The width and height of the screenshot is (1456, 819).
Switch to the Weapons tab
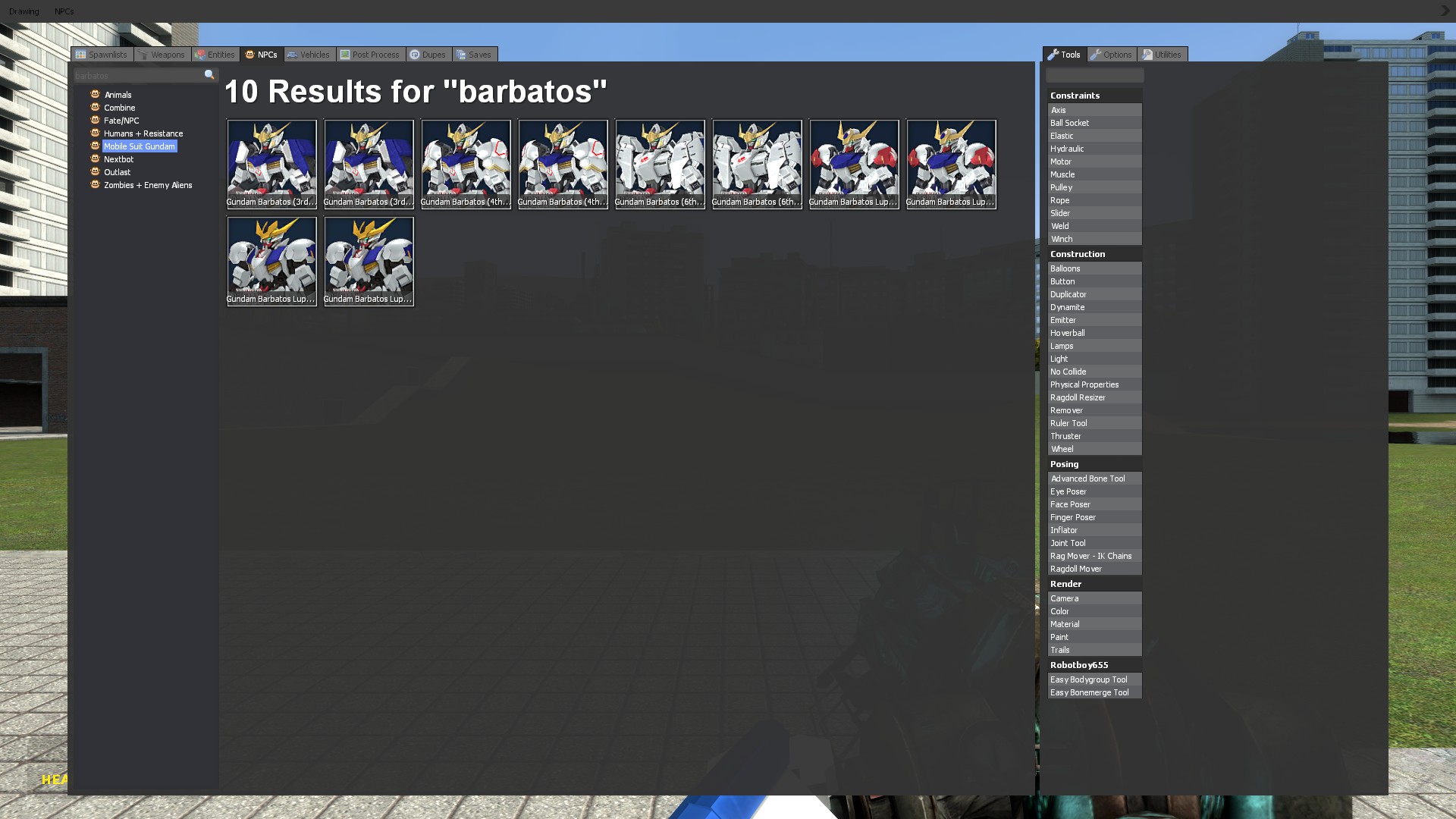click(162, 55)
